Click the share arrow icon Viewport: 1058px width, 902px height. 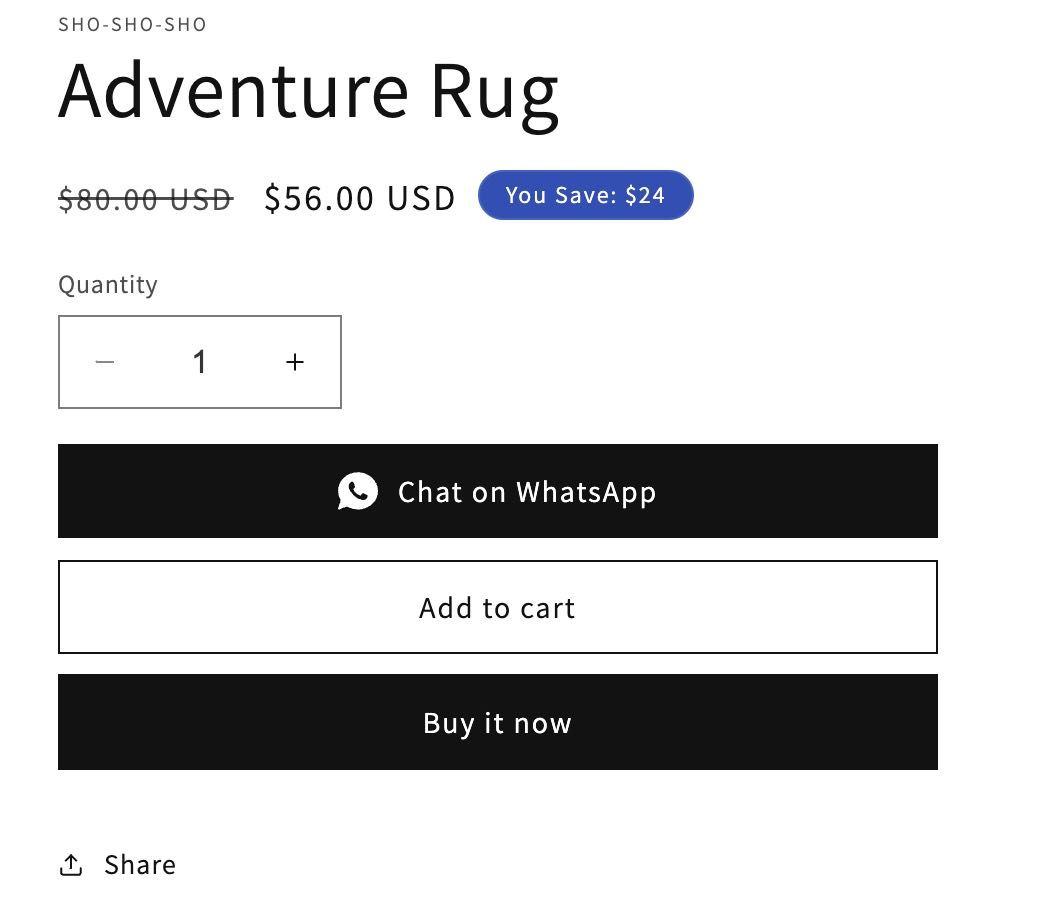(x=71, y=865)
